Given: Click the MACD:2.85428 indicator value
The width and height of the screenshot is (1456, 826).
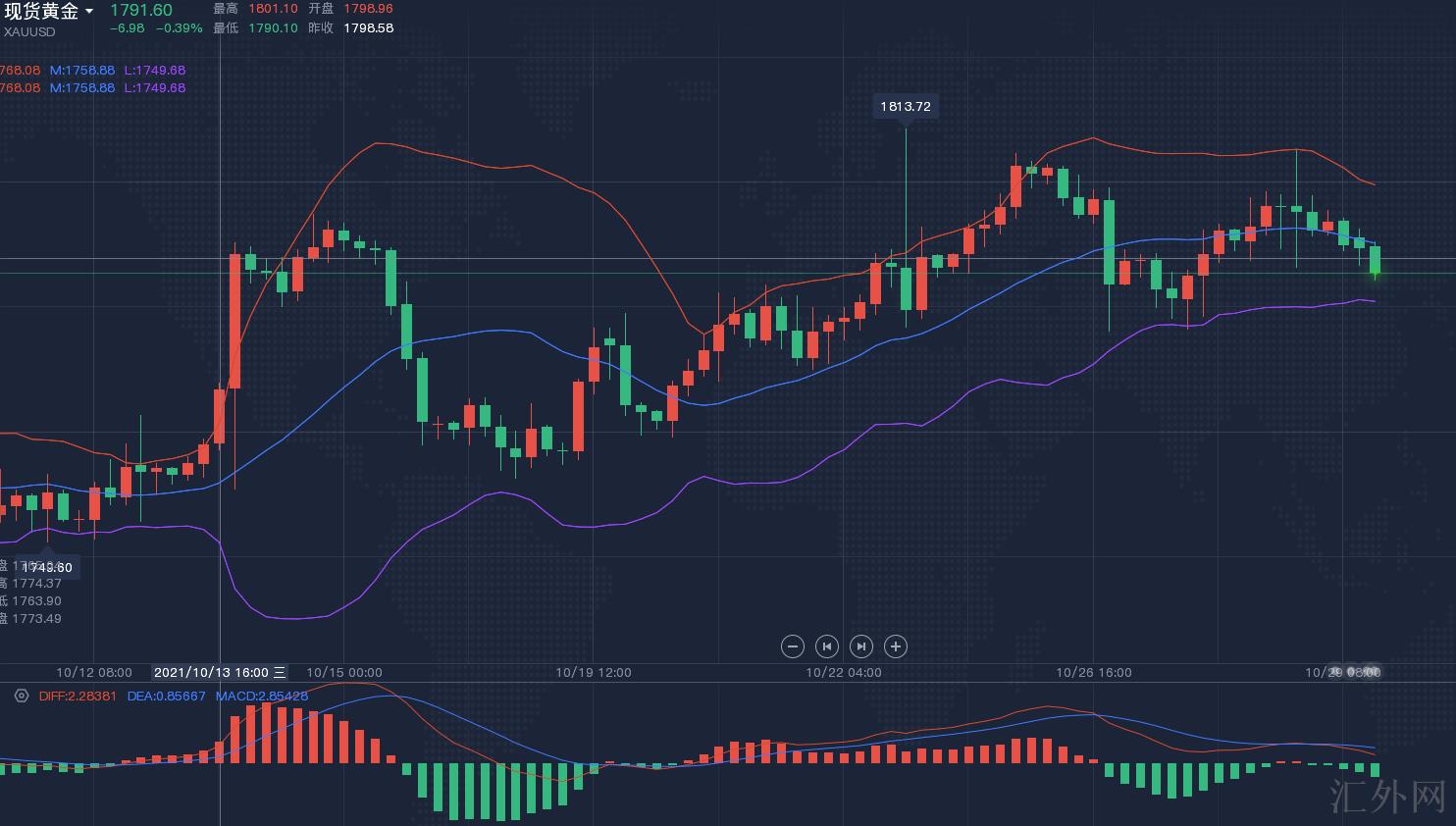Looking at the screenshot, I should click(261, 696).
